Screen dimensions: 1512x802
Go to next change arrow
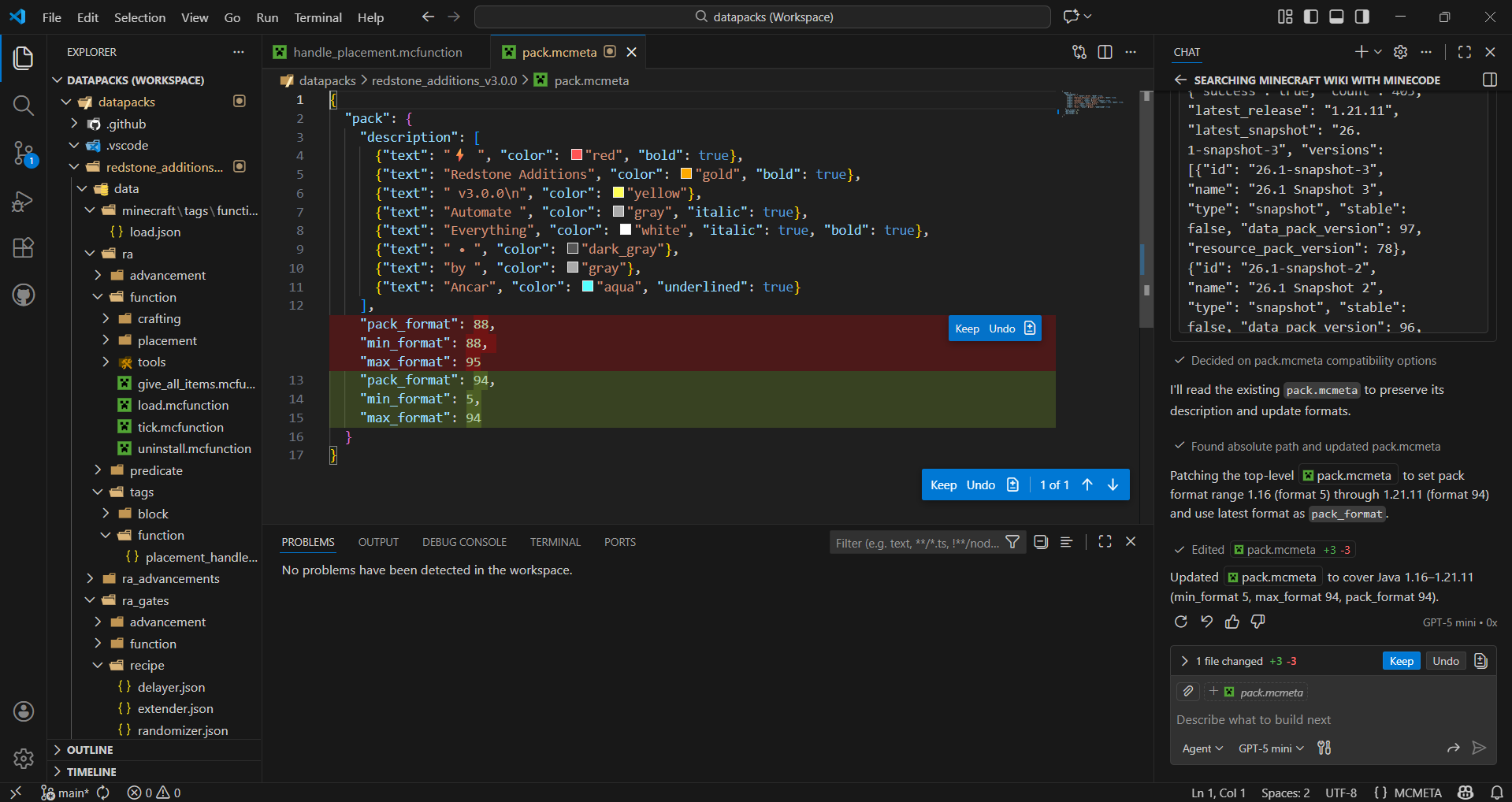[x=1113, y=485]
